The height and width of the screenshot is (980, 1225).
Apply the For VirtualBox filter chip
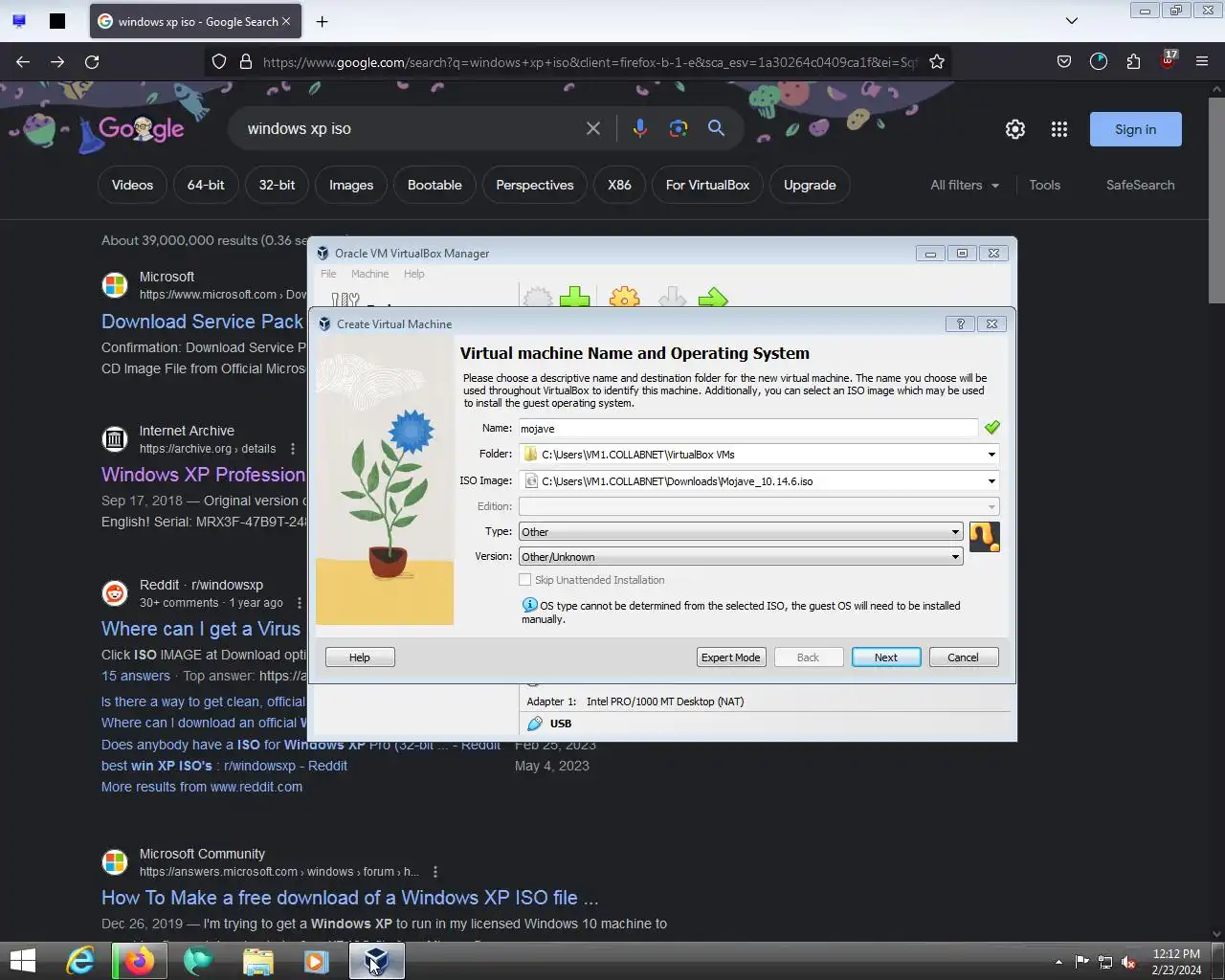(x=707, y=185)
